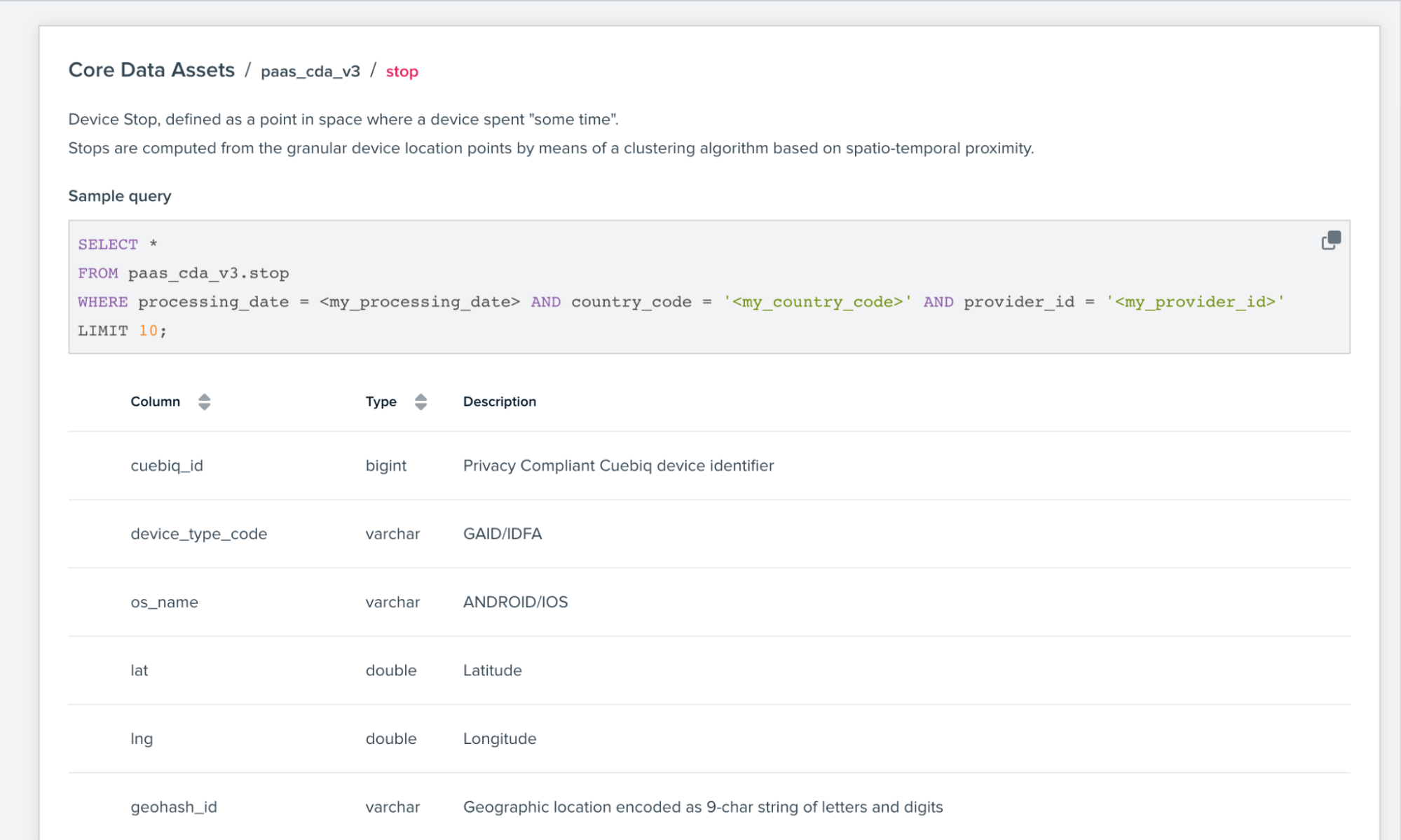Click '<my_country_code>' placeholder in query
Viewport: 1401px width, 840px height.
(817, 302)
